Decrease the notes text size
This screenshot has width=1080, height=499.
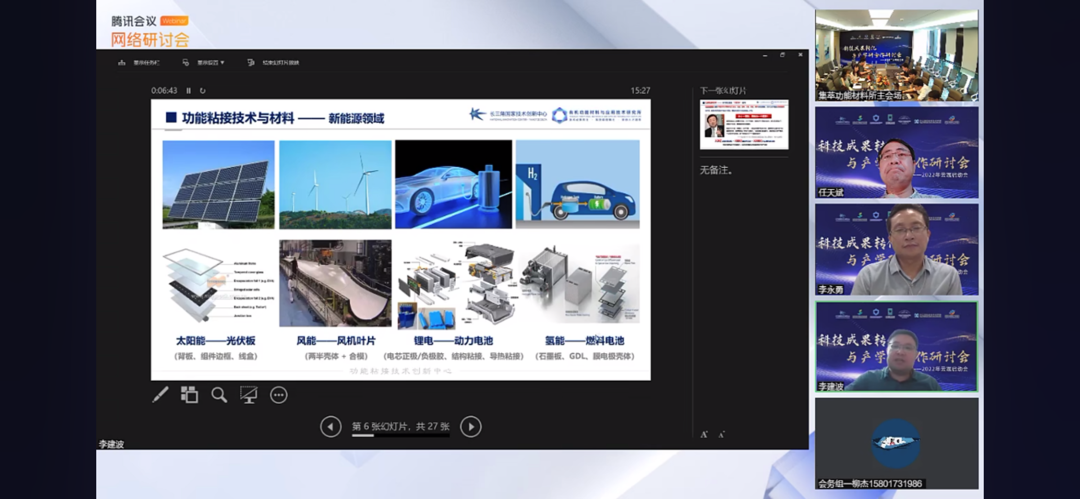pyautogui.click(x=721, y=435)
